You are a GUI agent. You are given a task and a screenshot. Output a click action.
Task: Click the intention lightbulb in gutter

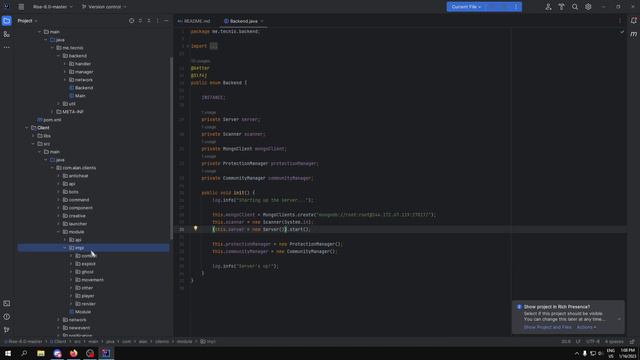tap(196, 229)
